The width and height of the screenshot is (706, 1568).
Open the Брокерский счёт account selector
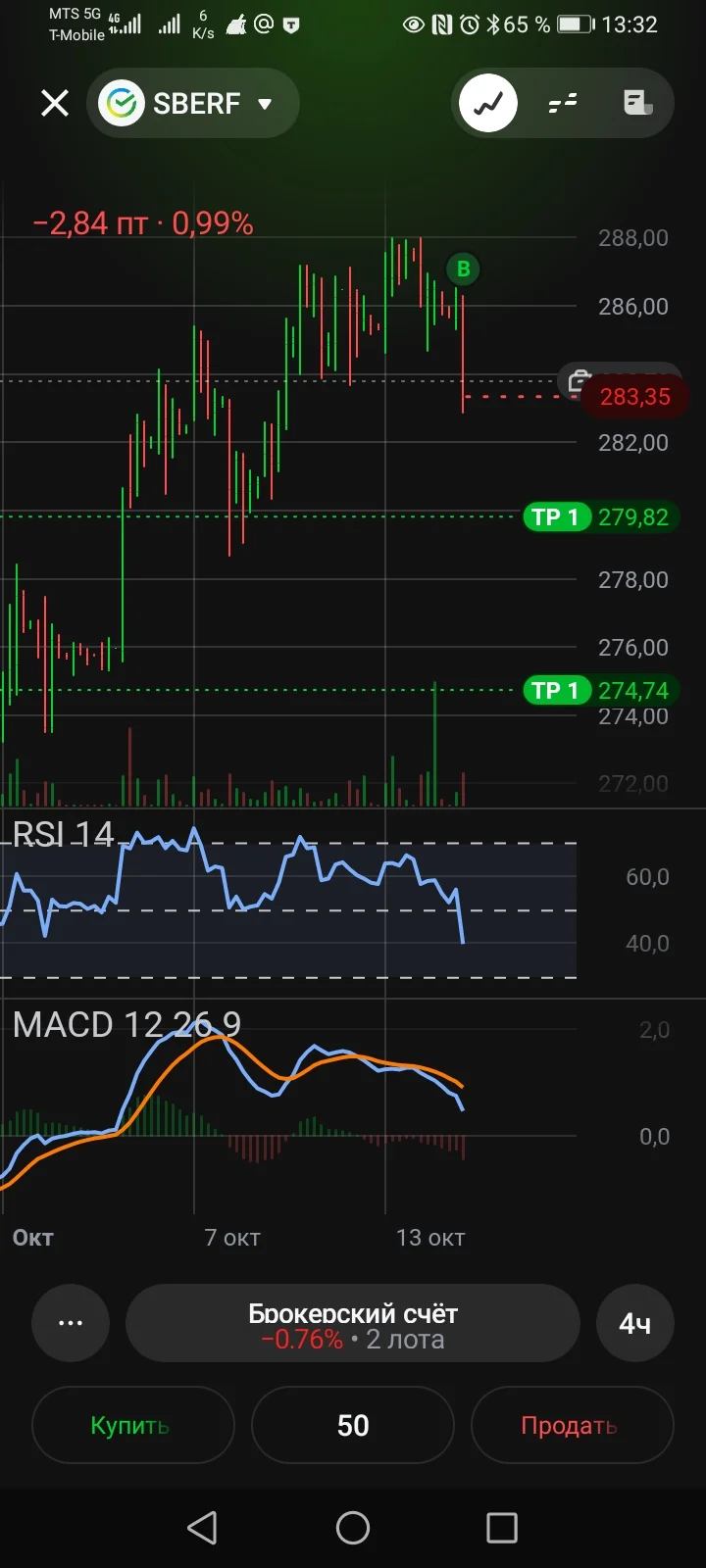[x=353, y=1323]
